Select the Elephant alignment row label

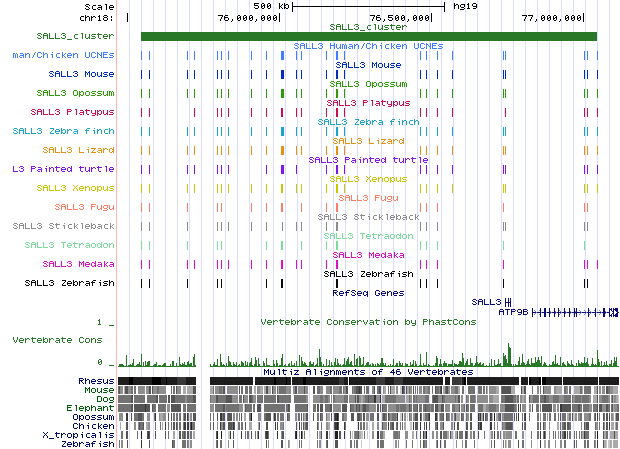coord(91,408)
